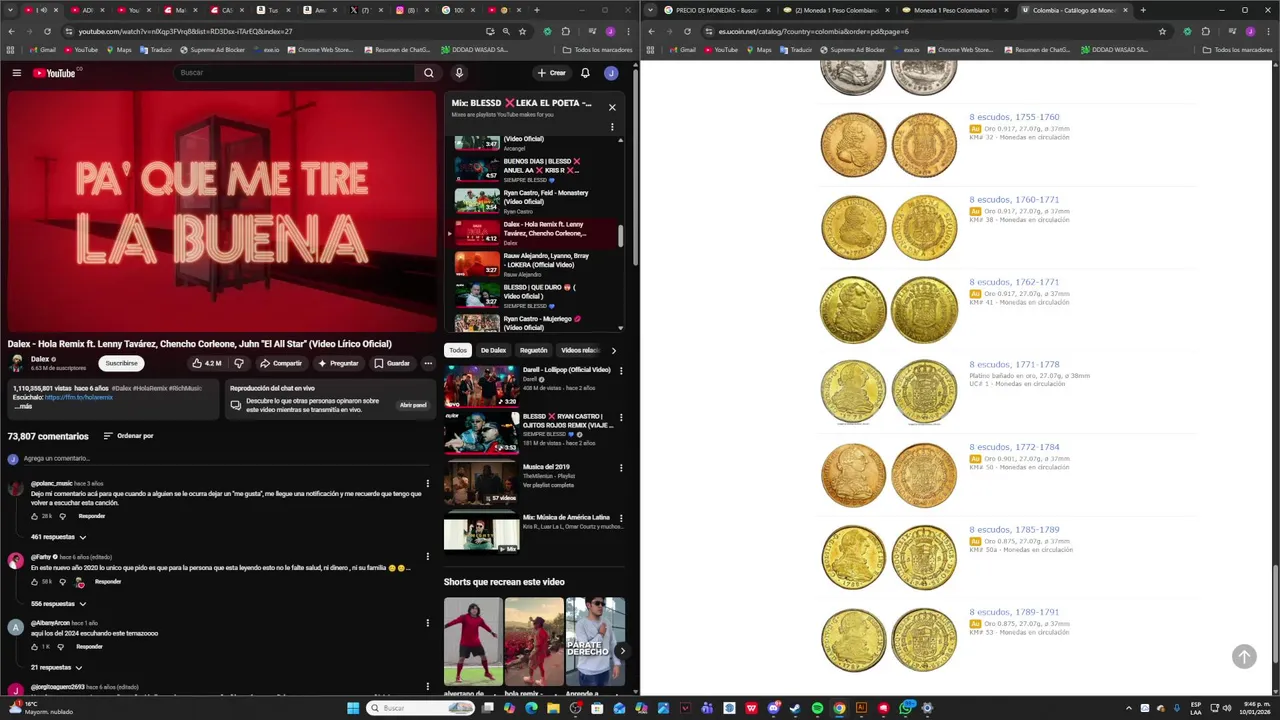Like the AlbanyArcon comment
This screenshot has width=1280, height=720.
point(34,646)
